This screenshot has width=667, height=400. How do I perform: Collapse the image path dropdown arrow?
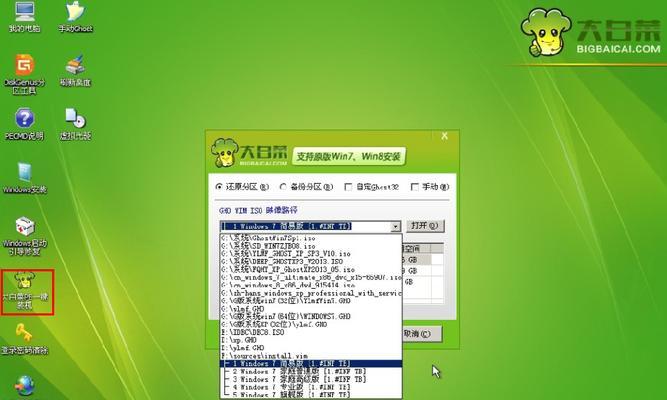[x=396, y=227]
